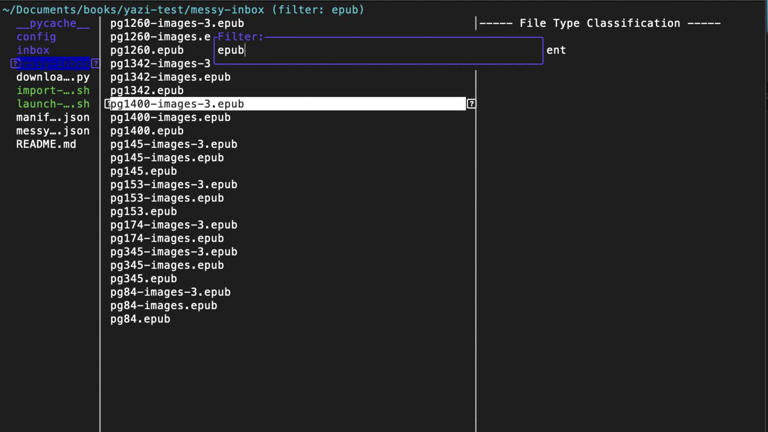Click icon right of messy-inbox folder
The width and height of the screenshot is (768, 432).
click(x=95, y=63)
